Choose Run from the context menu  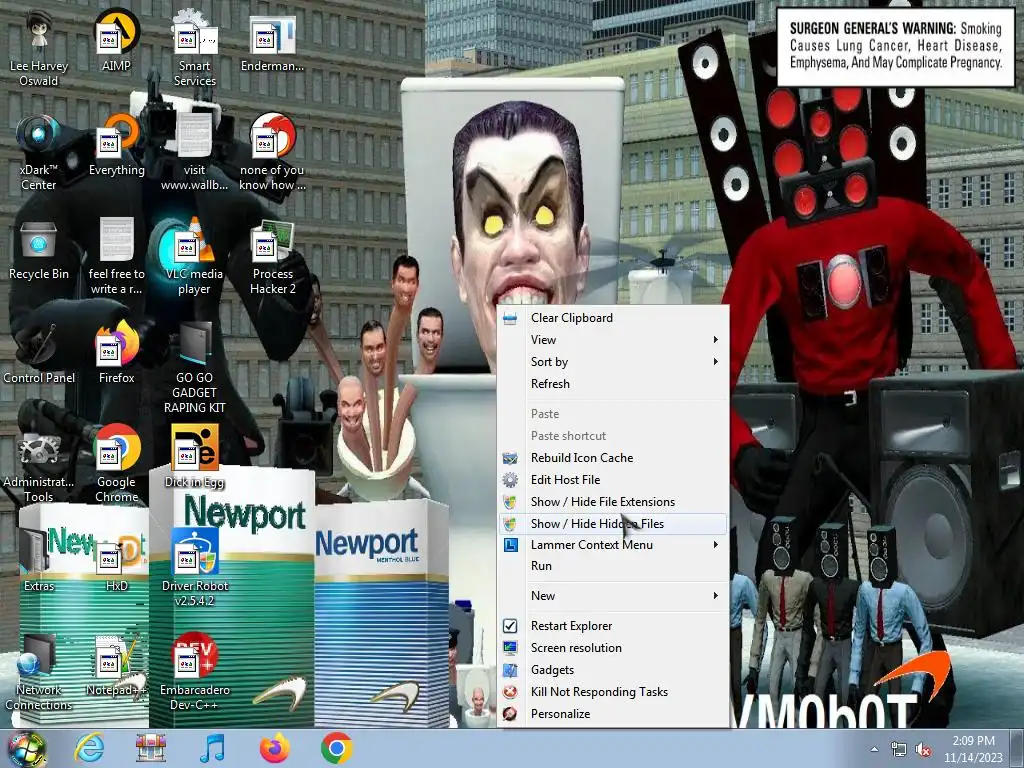click(x=613, y=566)
